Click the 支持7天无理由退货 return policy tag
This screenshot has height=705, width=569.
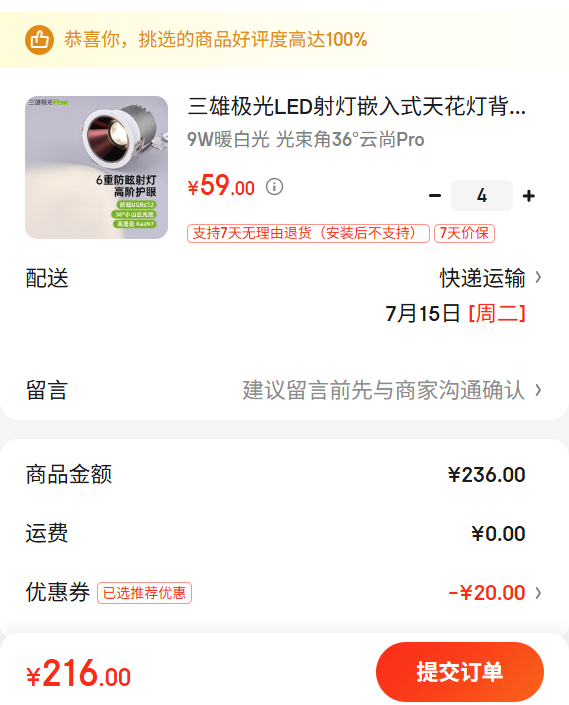point(308,233)
